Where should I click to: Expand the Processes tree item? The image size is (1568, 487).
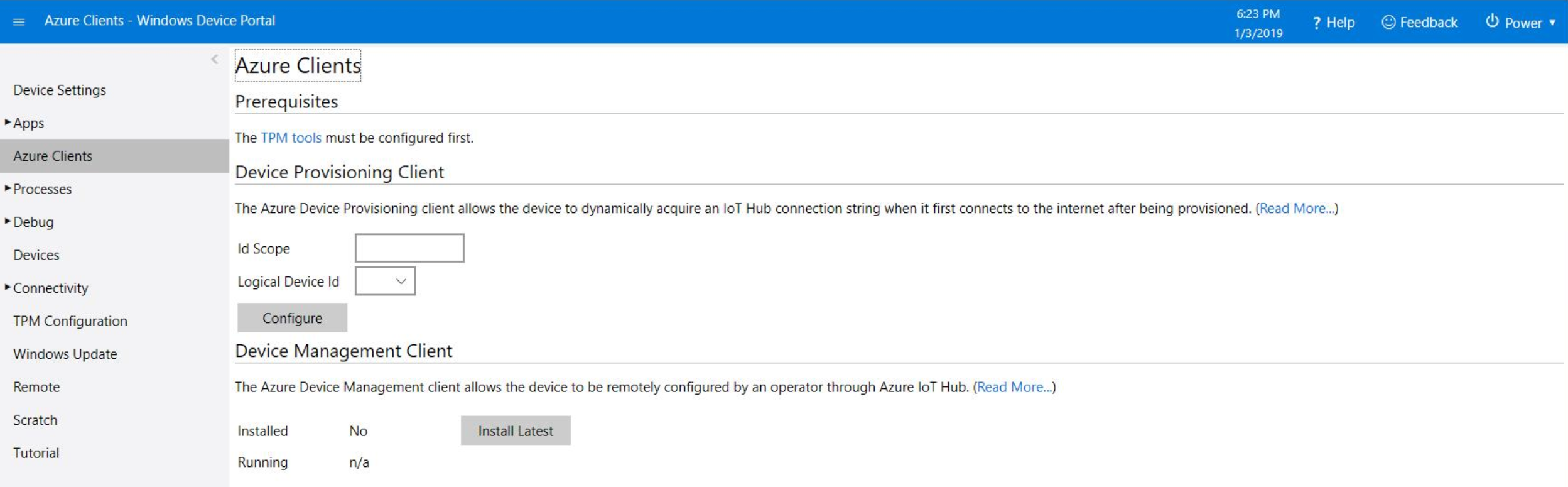click(6, 189)
